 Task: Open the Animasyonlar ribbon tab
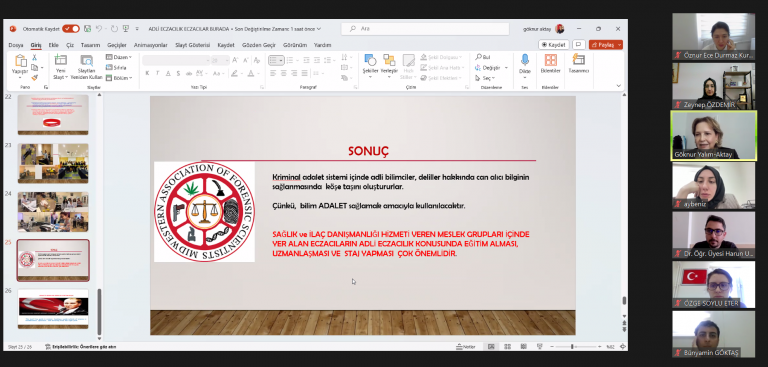pos(151,45)
